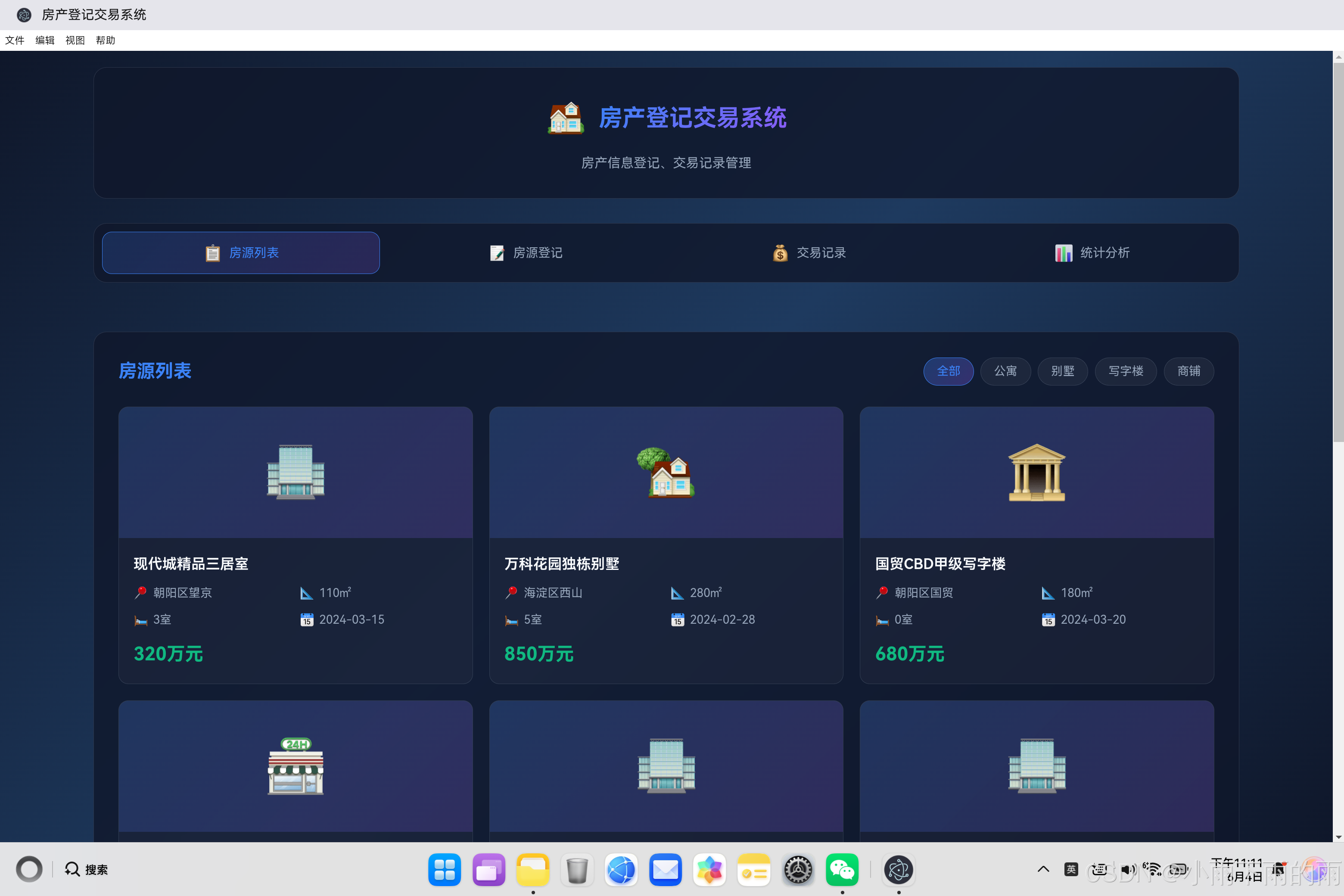
Task: Expand the system tray chevron
Action: pyautogui.click(x=1043, y=869)
